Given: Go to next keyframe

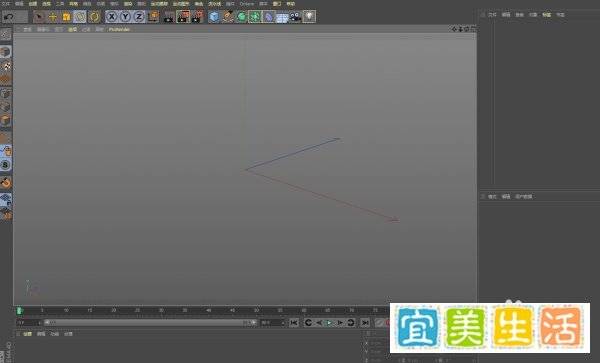Looking at the screenshot, I should 351,323.
